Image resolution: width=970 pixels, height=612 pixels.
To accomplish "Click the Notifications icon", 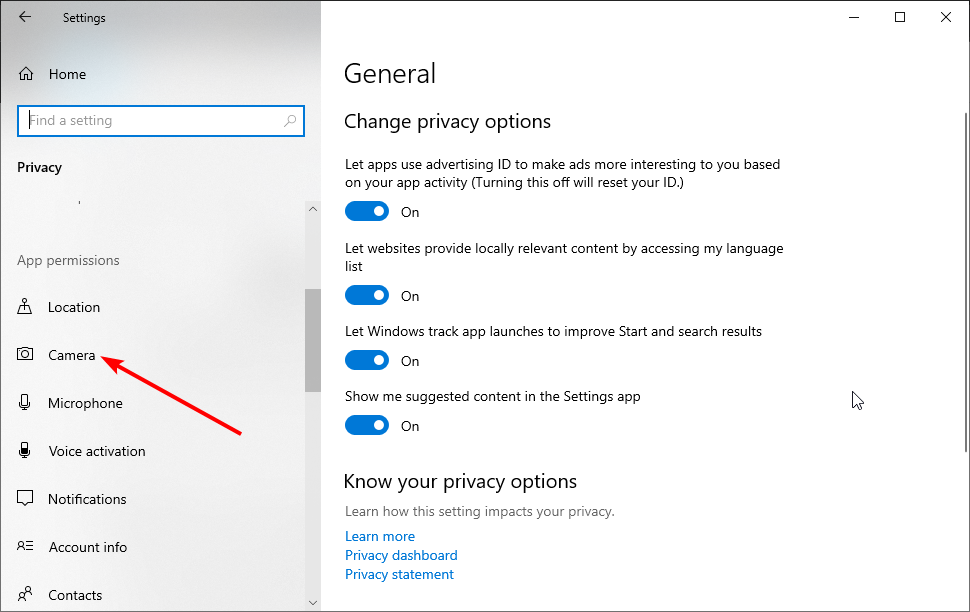I will point(26,499).
